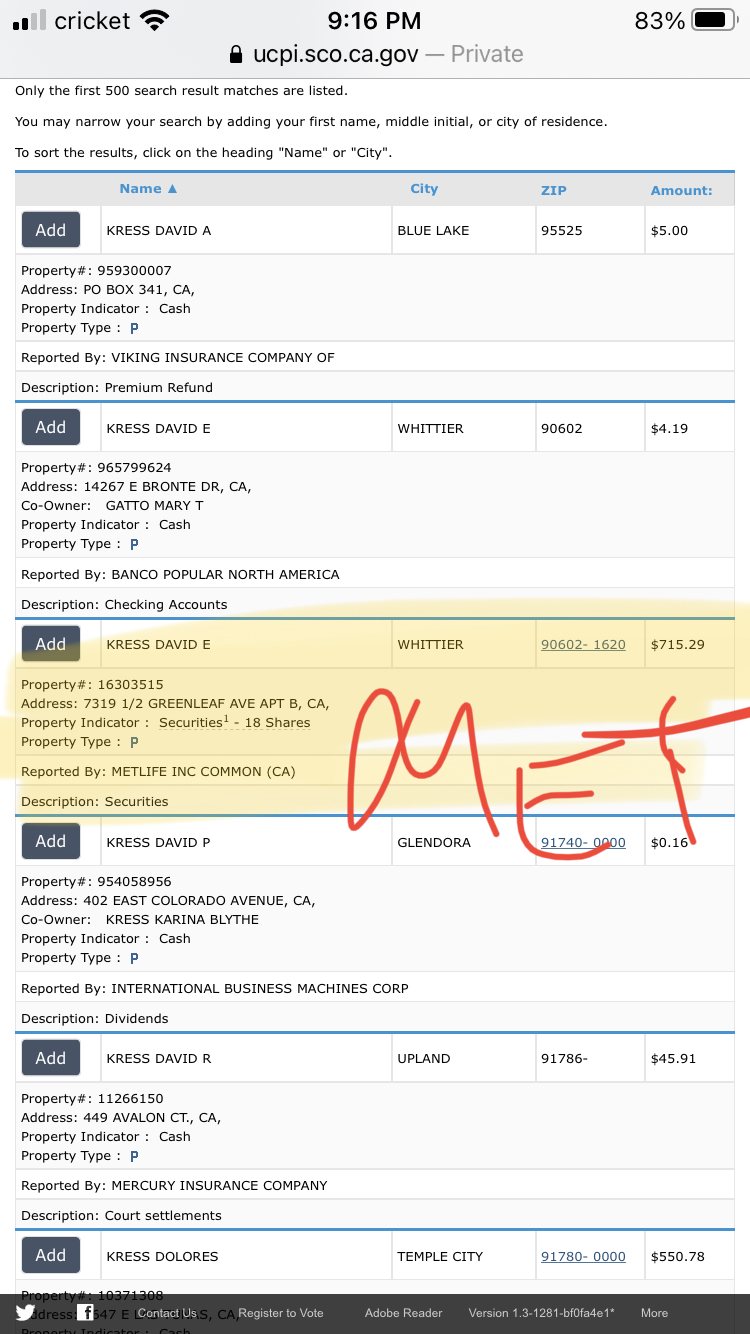
Task: Click the ZIP column heading
Action: [x=554, y=189]
